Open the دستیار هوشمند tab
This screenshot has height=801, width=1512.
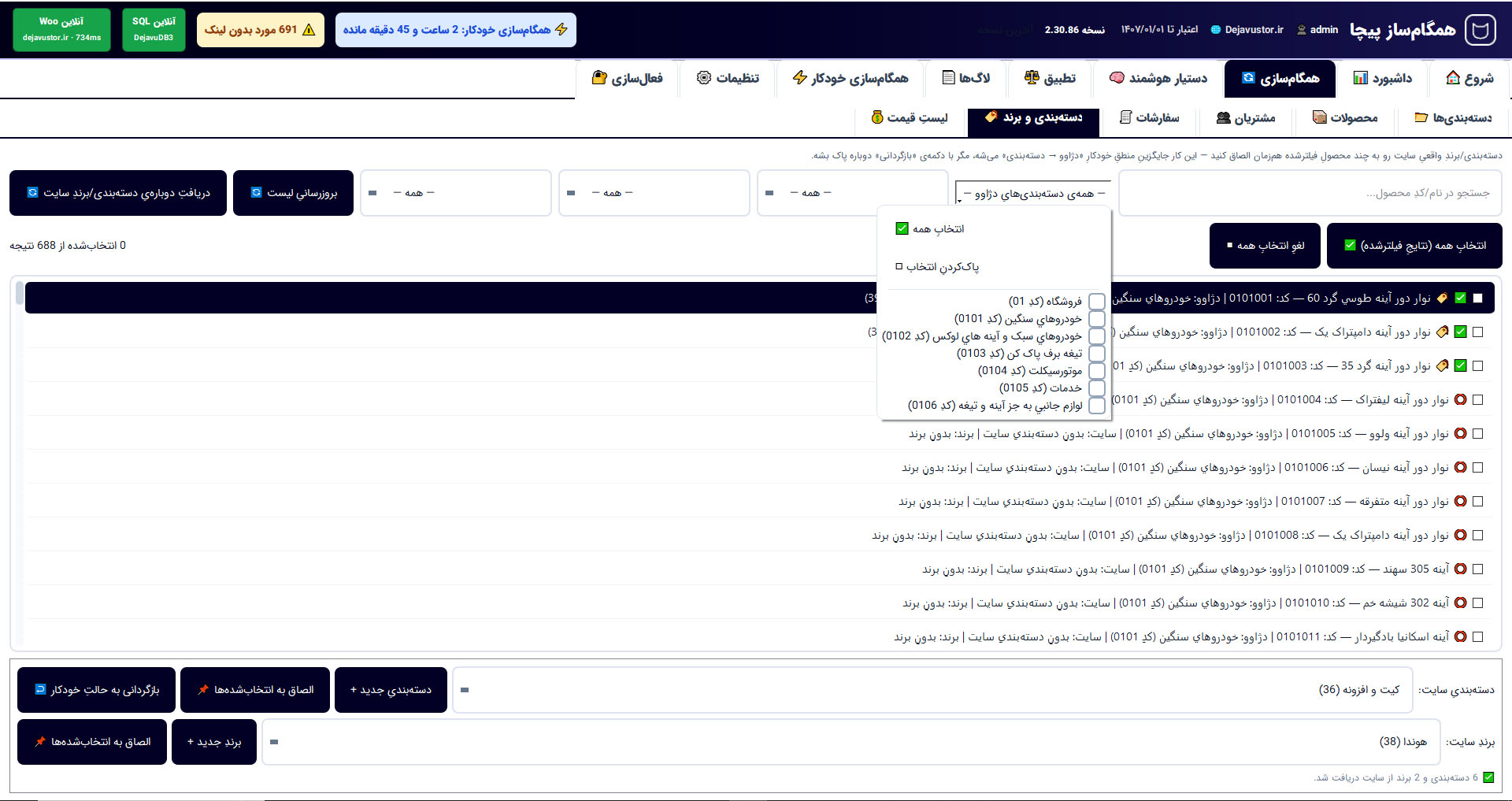click(x=1158, y=78)
